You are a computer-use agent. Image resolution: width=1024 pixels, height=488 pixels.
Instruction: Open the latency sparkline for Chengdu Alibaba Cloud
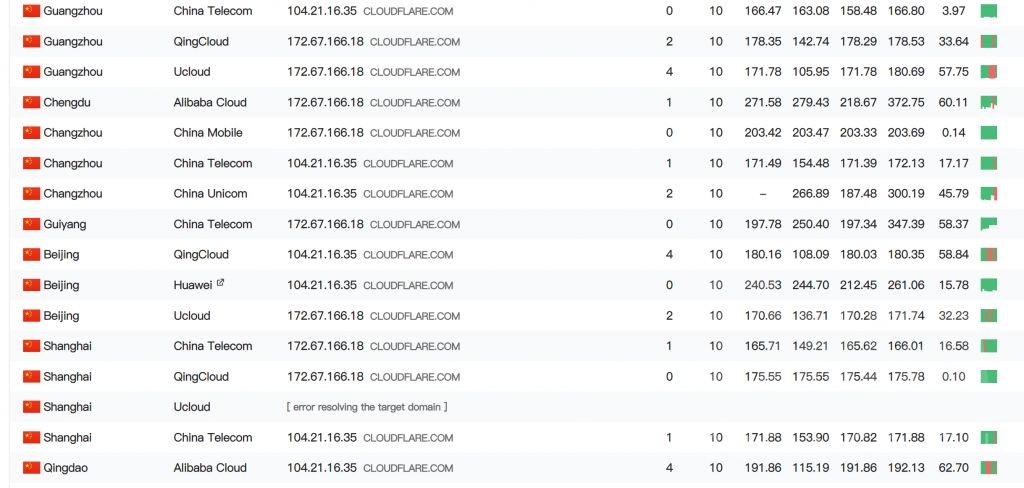[989, 102]
